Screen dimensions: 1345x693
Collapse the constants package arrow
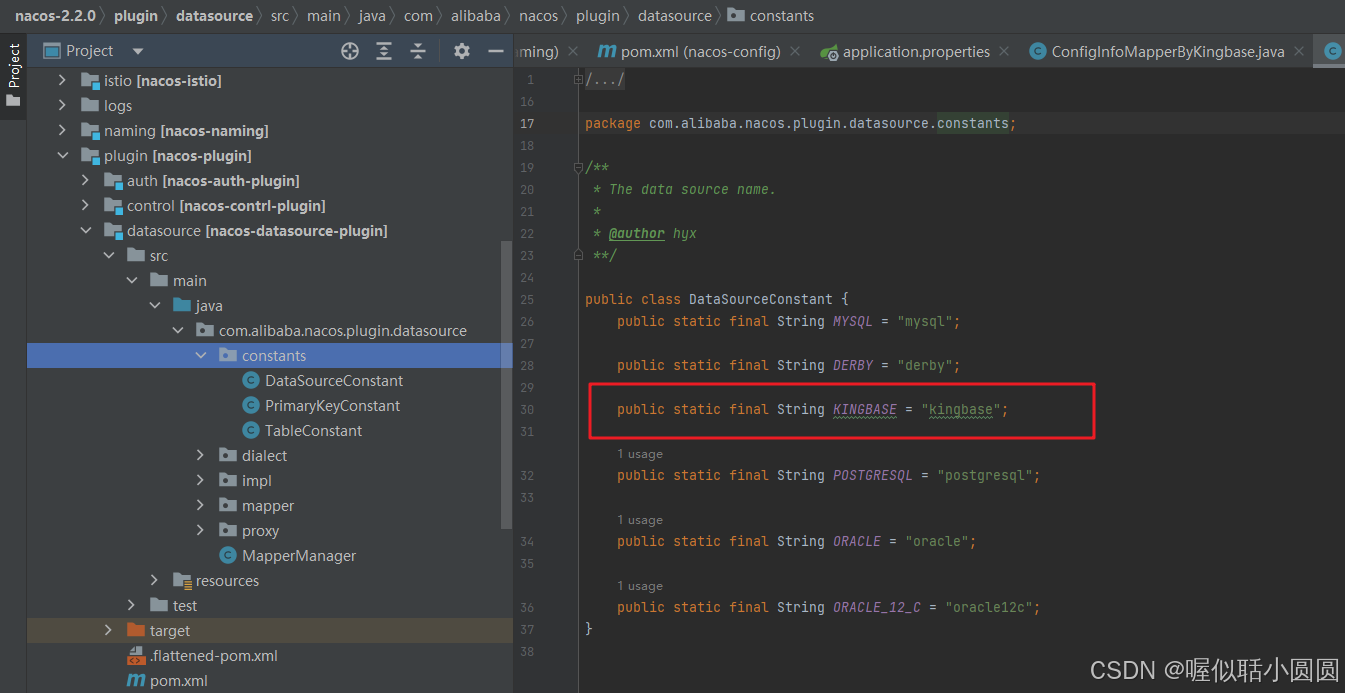(x=201, y=355)
